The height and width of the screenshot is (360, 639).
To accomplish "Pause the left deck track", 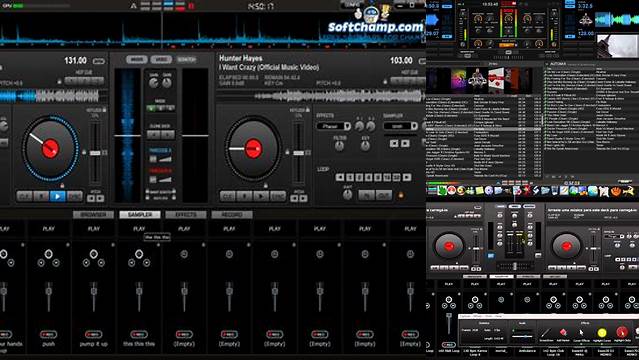I will point(41,197).
